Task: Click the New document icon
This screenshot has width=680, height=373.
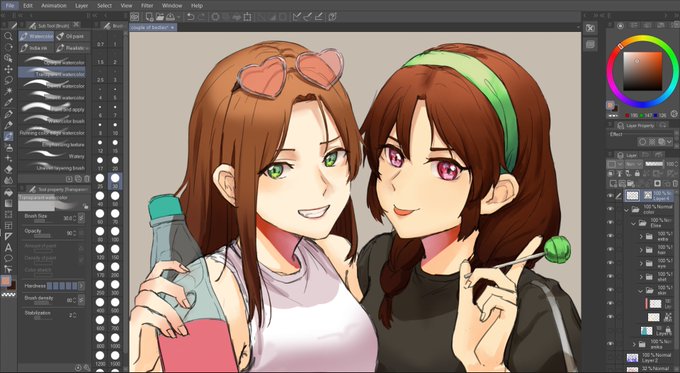Action: (x=150, y=17)
